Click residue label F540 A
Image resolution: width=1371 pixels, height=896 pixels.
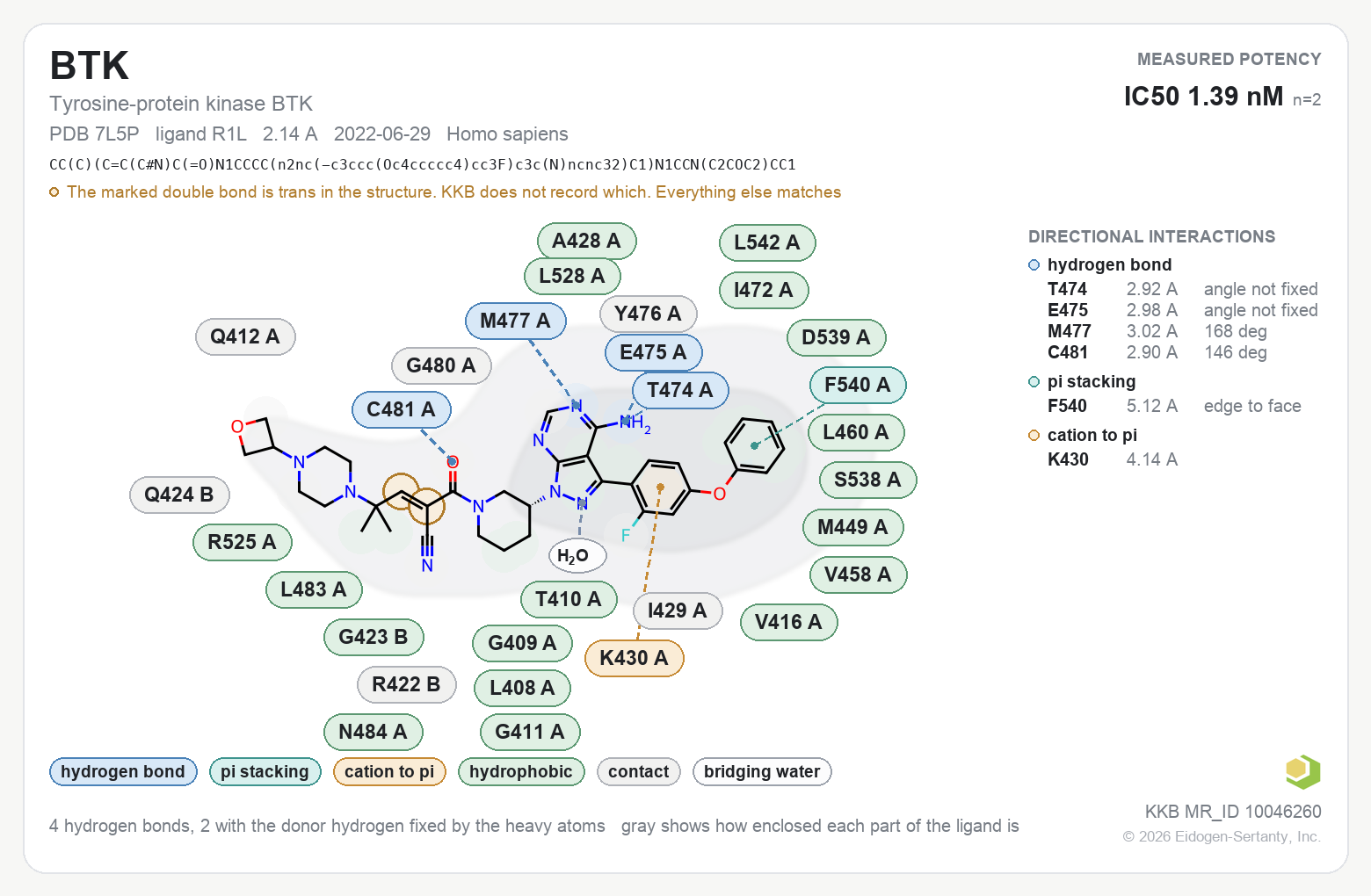click(858, 385)
